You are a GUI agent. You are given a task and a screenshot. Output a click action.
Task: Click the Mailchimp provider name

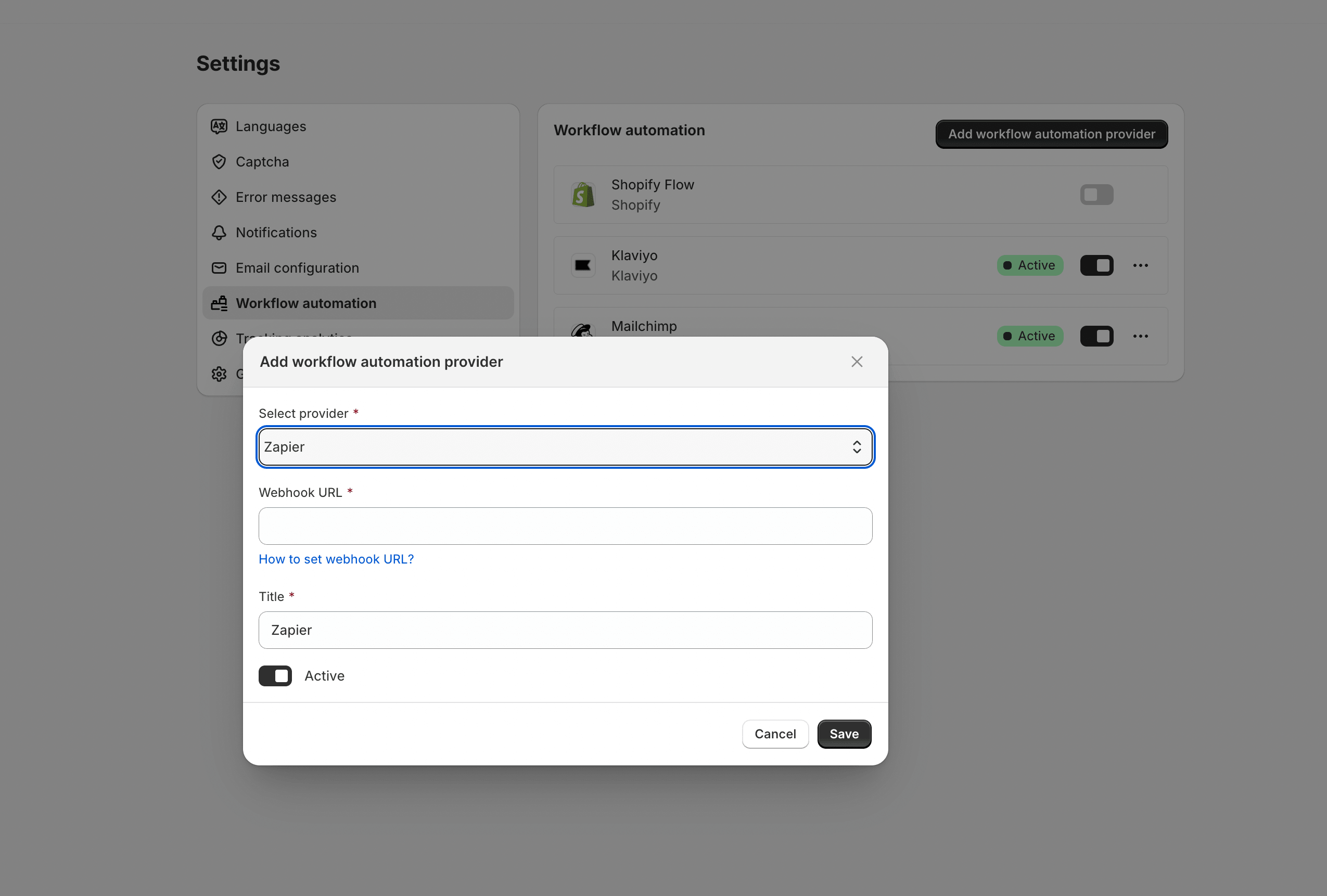click(644, 326)
